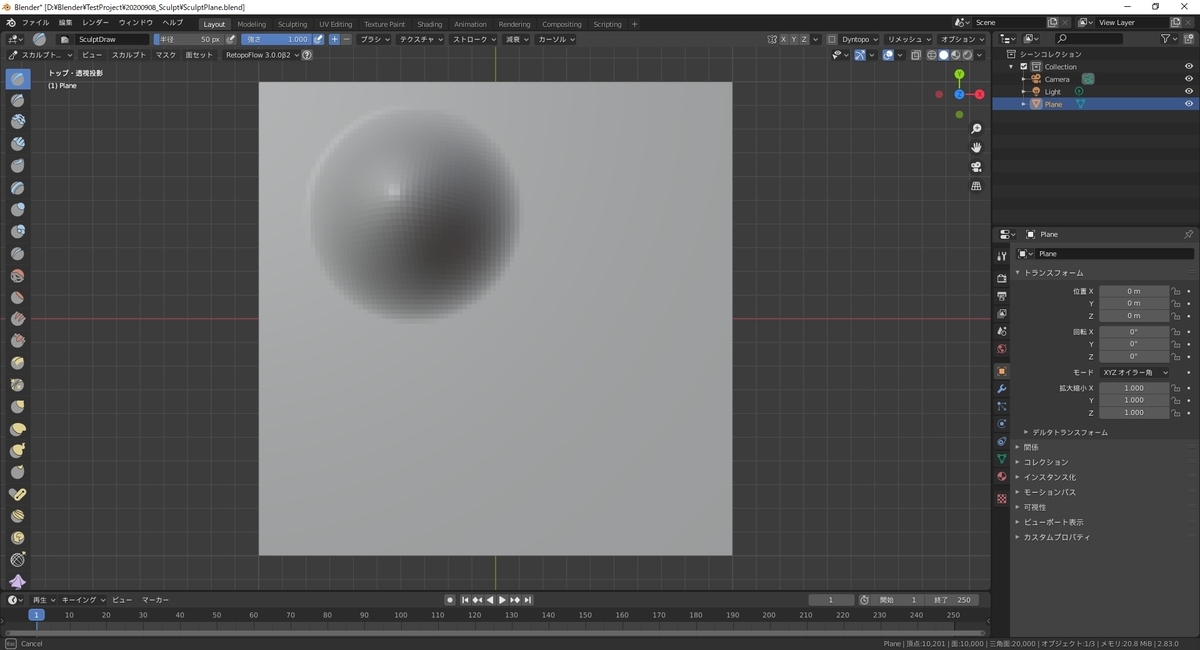Open the Object Constraints tab icon
This screenshot has height=650, width=1200.
(x=1001, y=441)
